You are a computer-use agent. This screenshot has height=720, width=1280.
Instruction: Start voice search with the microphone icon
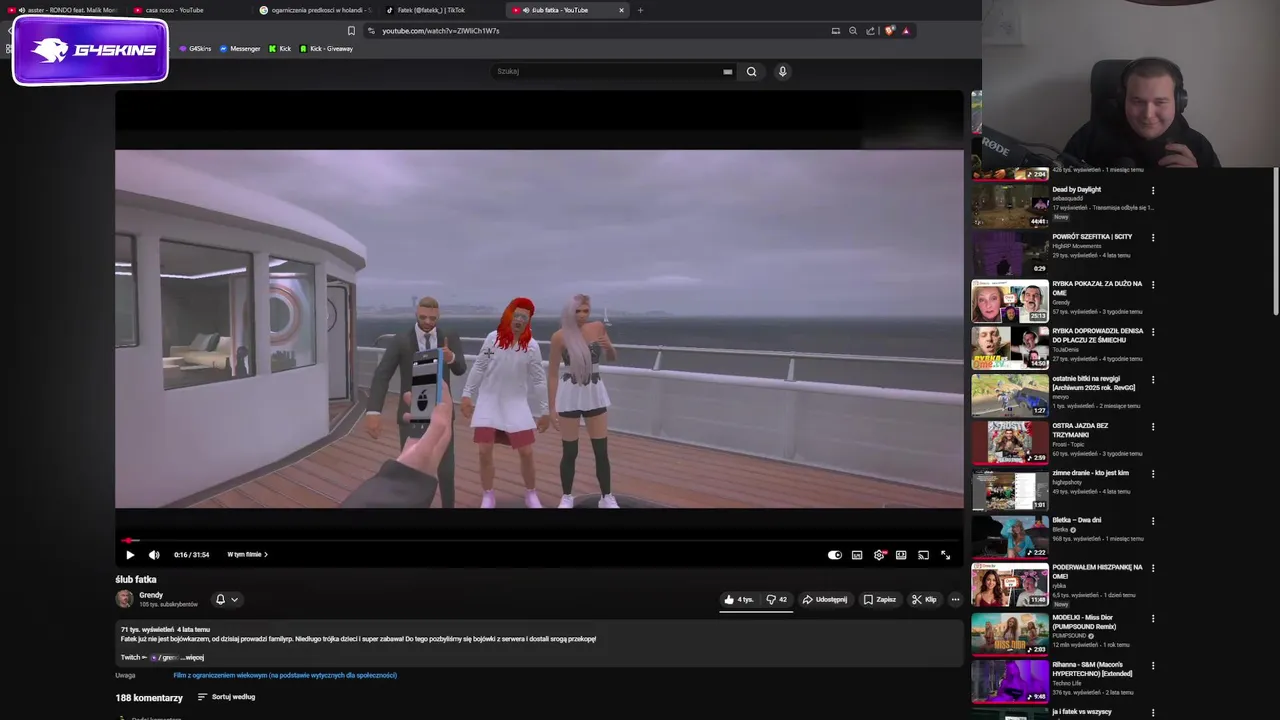pos(782,71)
